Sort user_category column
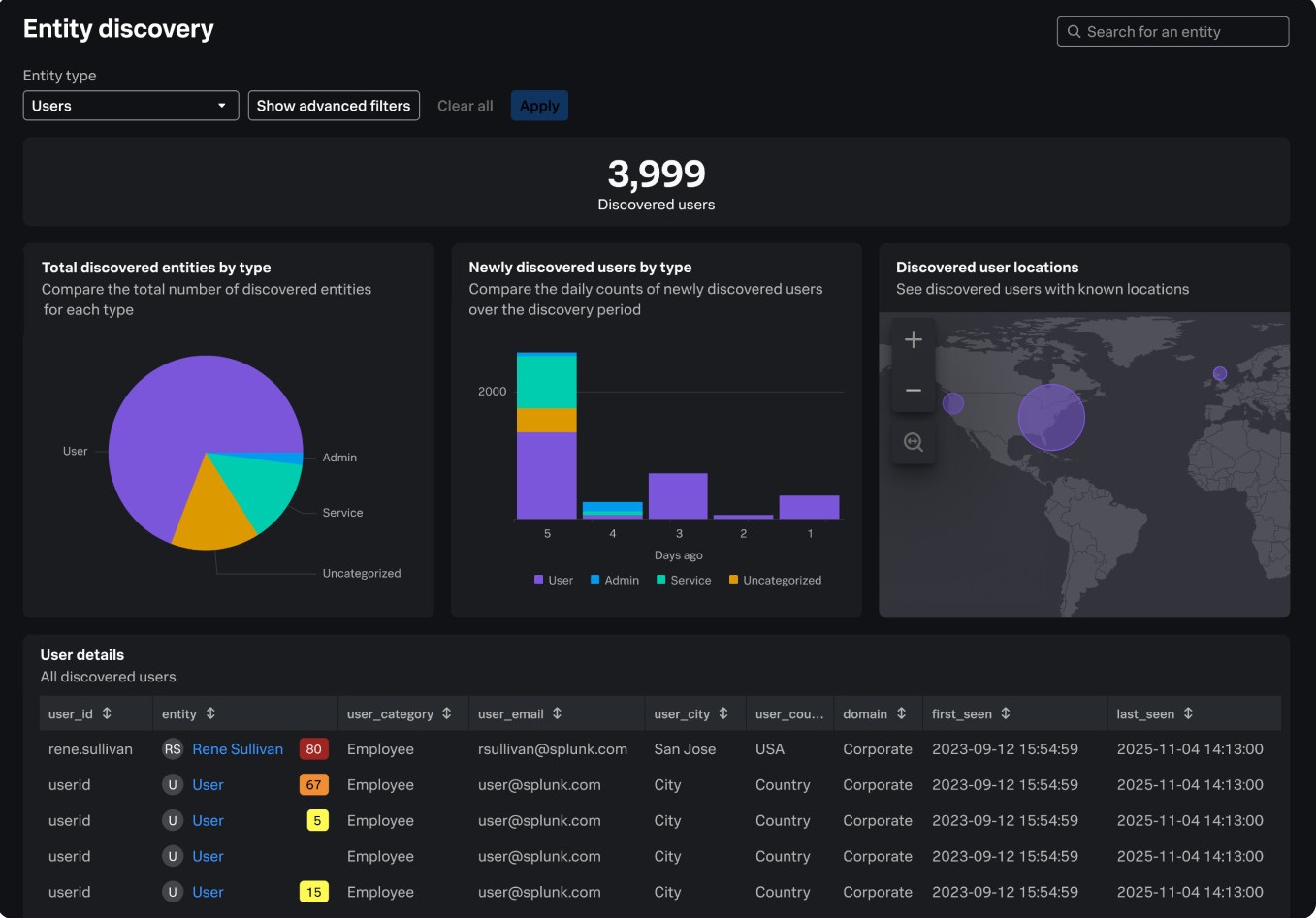Image resolution: width=1316 pixels, height=918 pixels. click(447, 713)
